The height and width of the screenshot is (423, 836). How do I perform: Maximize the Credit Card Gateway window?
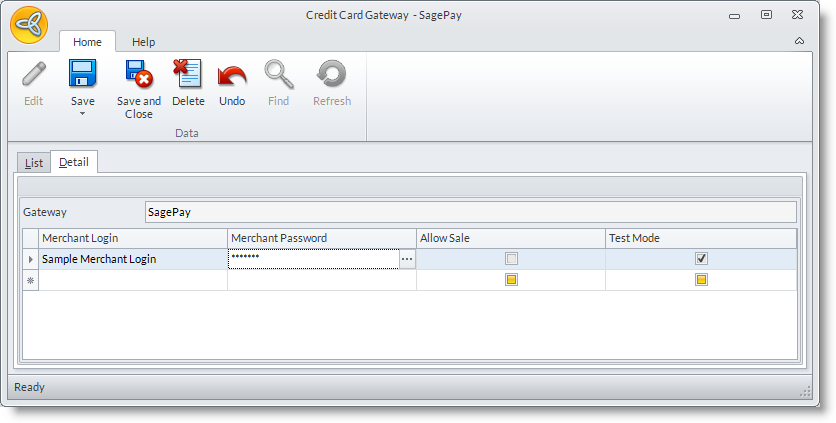766,15
